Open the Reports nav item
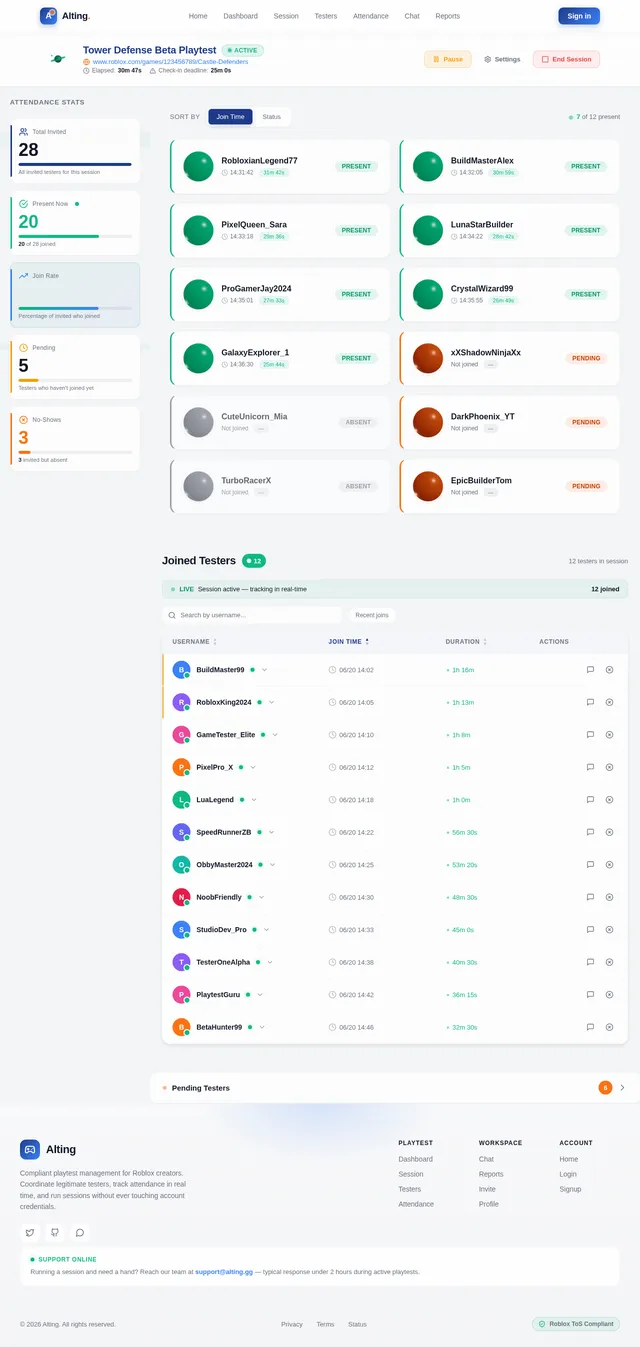 (448, 16)
